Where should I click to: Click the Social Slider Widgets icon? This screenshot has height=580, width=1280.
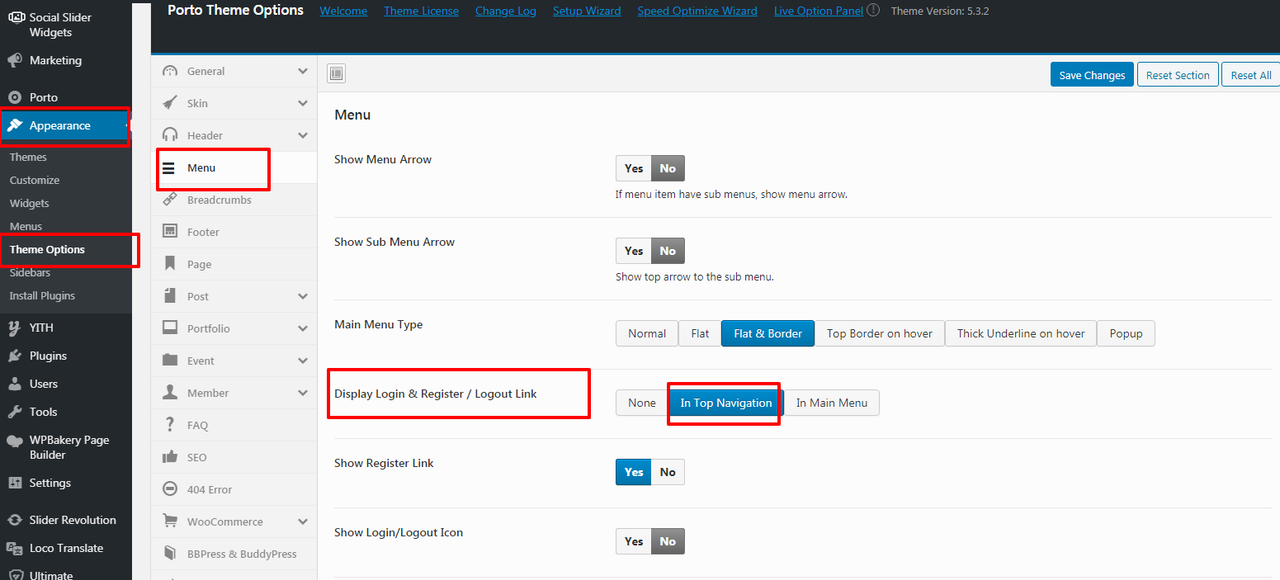[14, 18]
